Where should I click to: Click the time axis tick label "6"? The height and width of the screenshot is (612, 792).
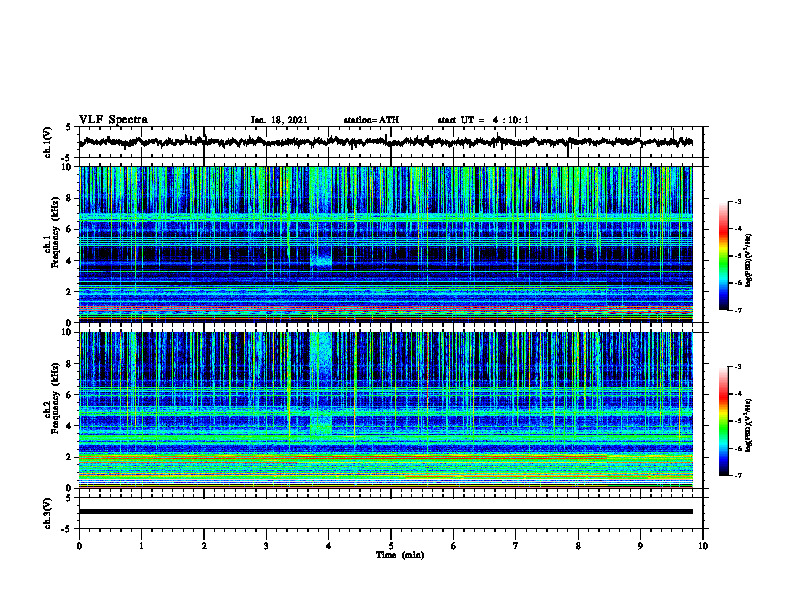pos(454,546)
